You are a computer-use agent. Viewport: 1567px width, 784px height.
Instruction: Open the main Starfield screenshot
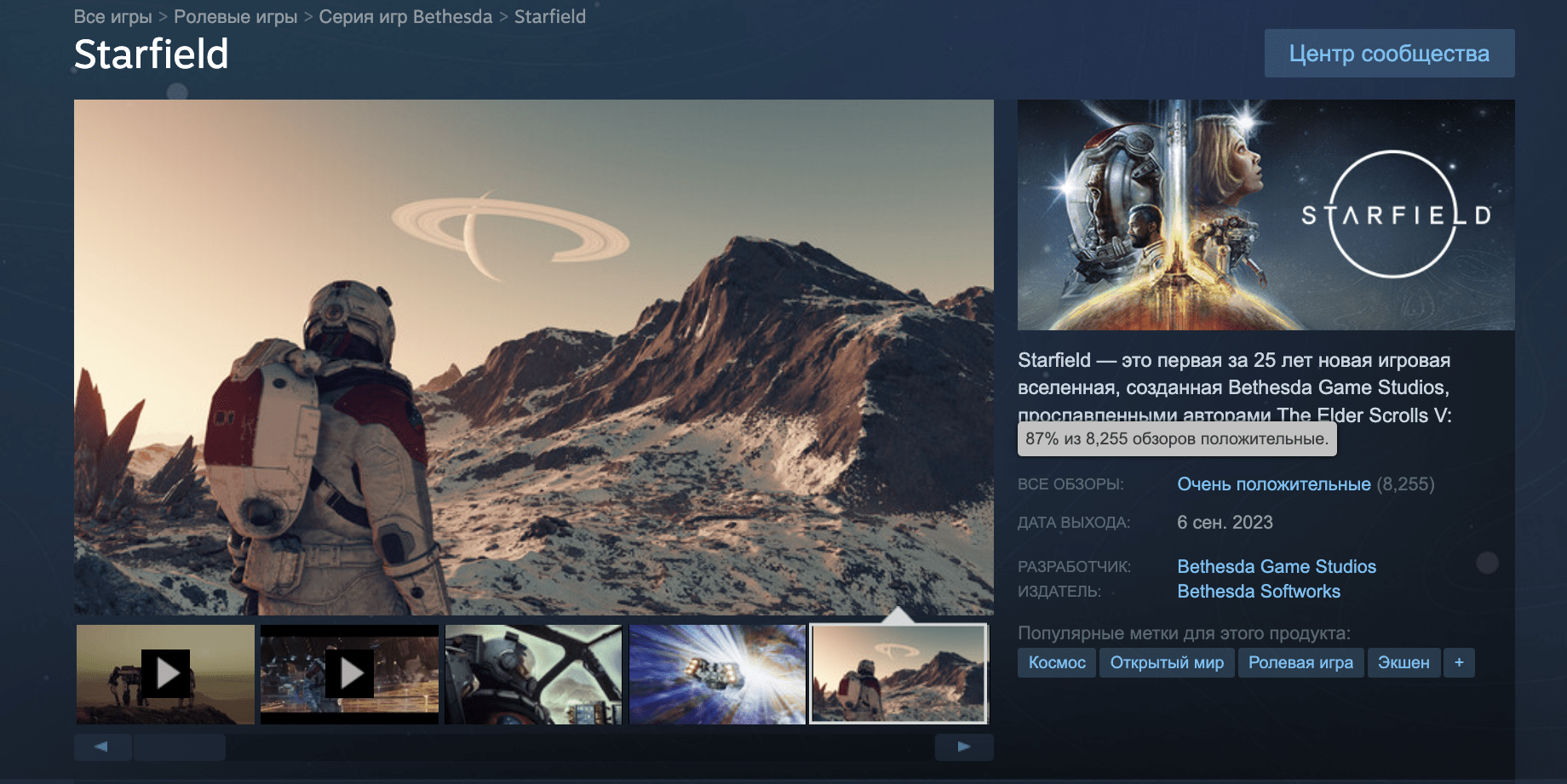click(x=534, y=358)
